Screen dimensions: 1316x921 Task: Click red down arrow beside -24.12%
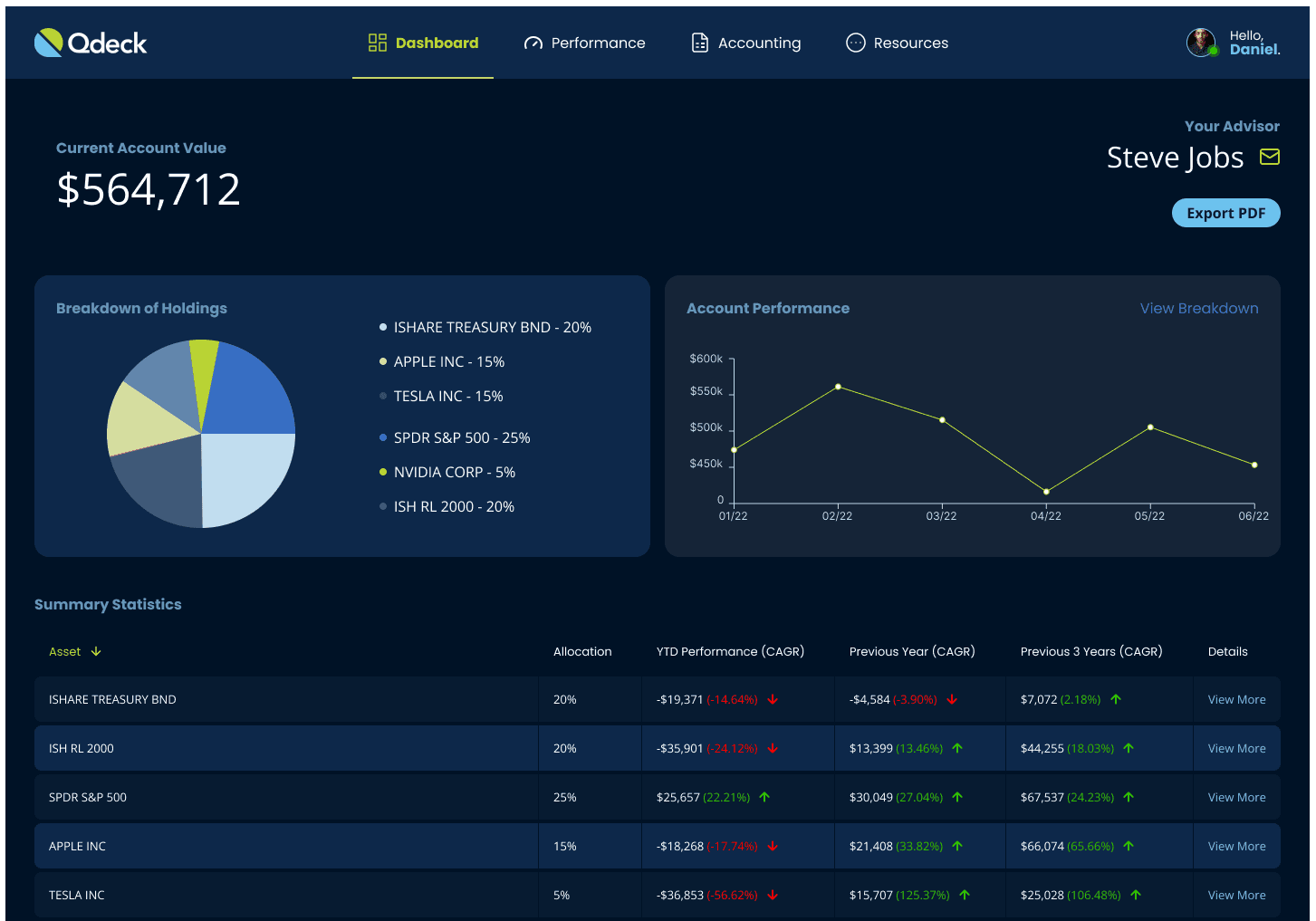tap(773, 748)
